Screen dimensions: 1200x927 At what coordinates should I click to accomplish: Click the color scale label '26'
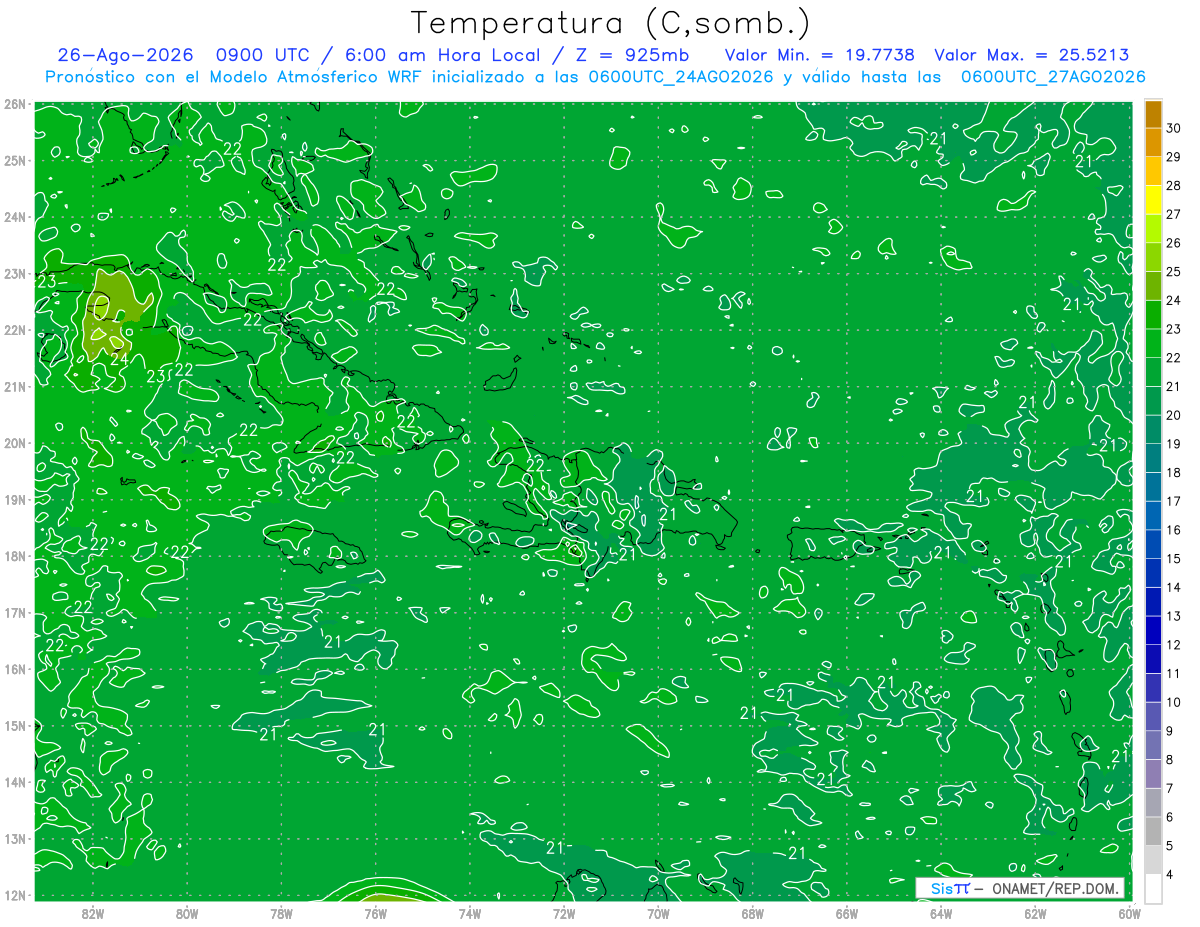click(x=1174, y=243)
